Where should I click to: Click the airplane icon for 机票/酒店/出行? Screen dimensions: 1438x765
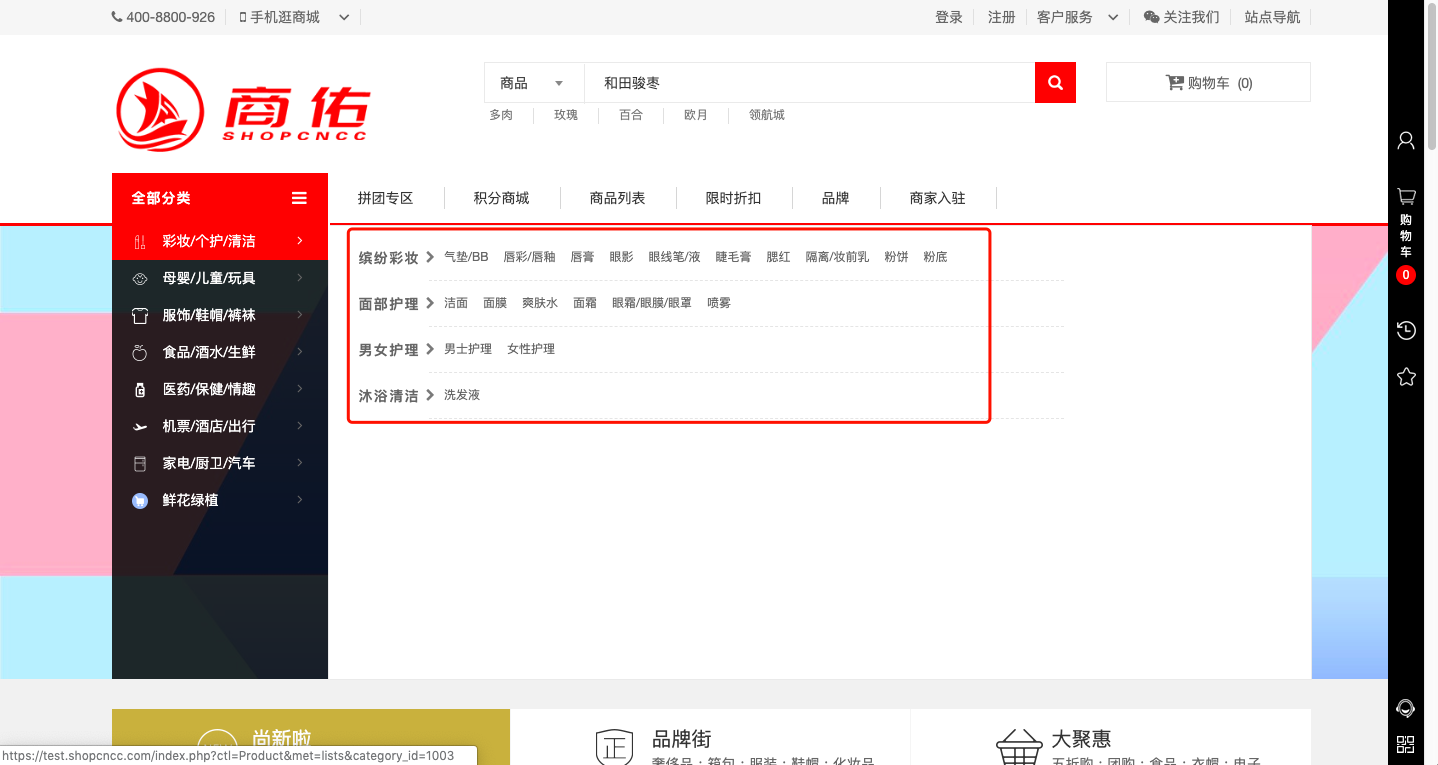(x=140, y=427)
